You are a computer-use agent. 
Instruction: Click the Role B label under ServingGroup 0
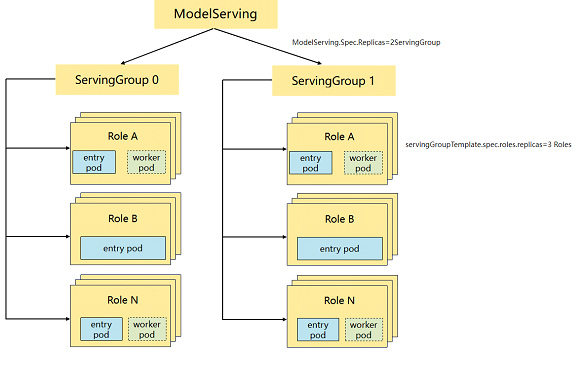click(x=123, y=219)
